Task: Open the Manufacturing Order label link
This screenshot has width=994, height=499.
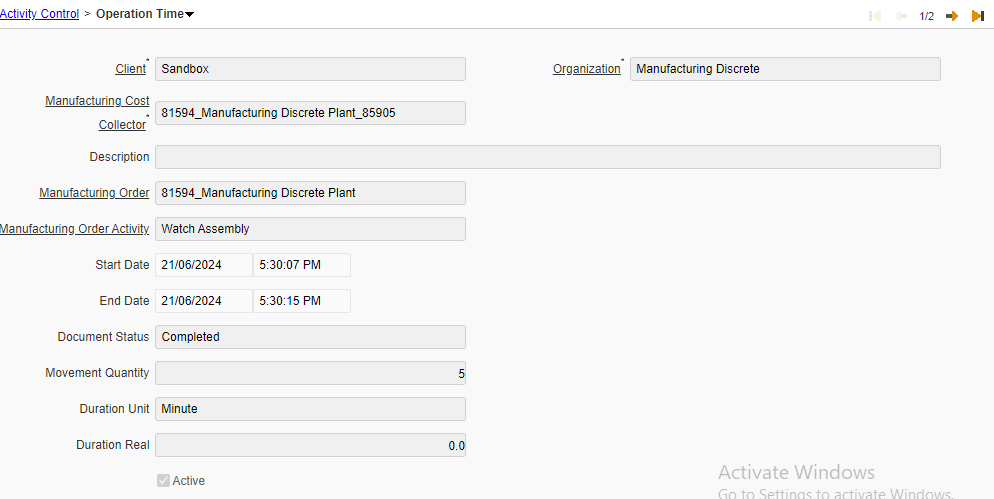Action: coord(94,193)
